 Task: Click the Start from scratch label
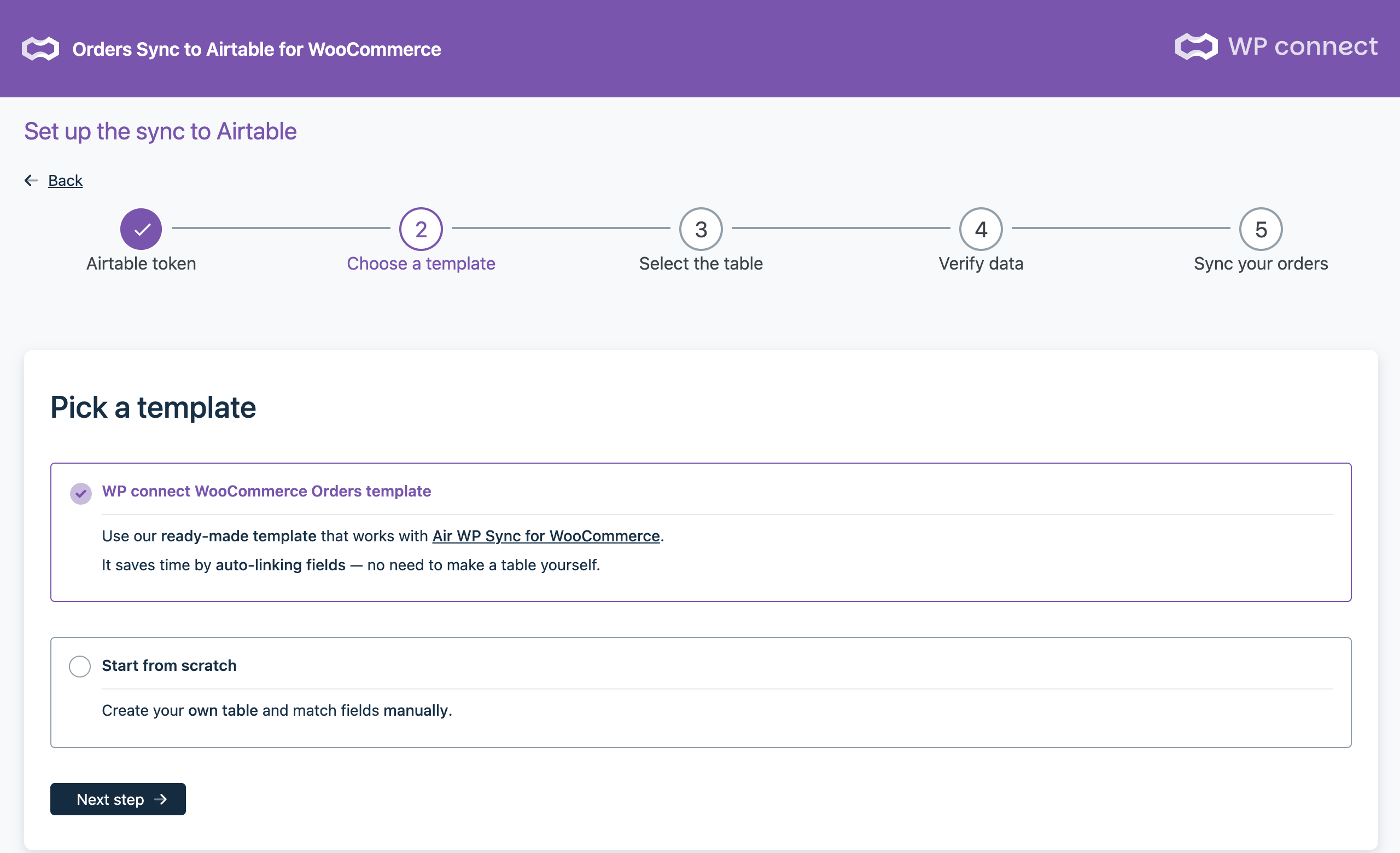coord(169,665)
